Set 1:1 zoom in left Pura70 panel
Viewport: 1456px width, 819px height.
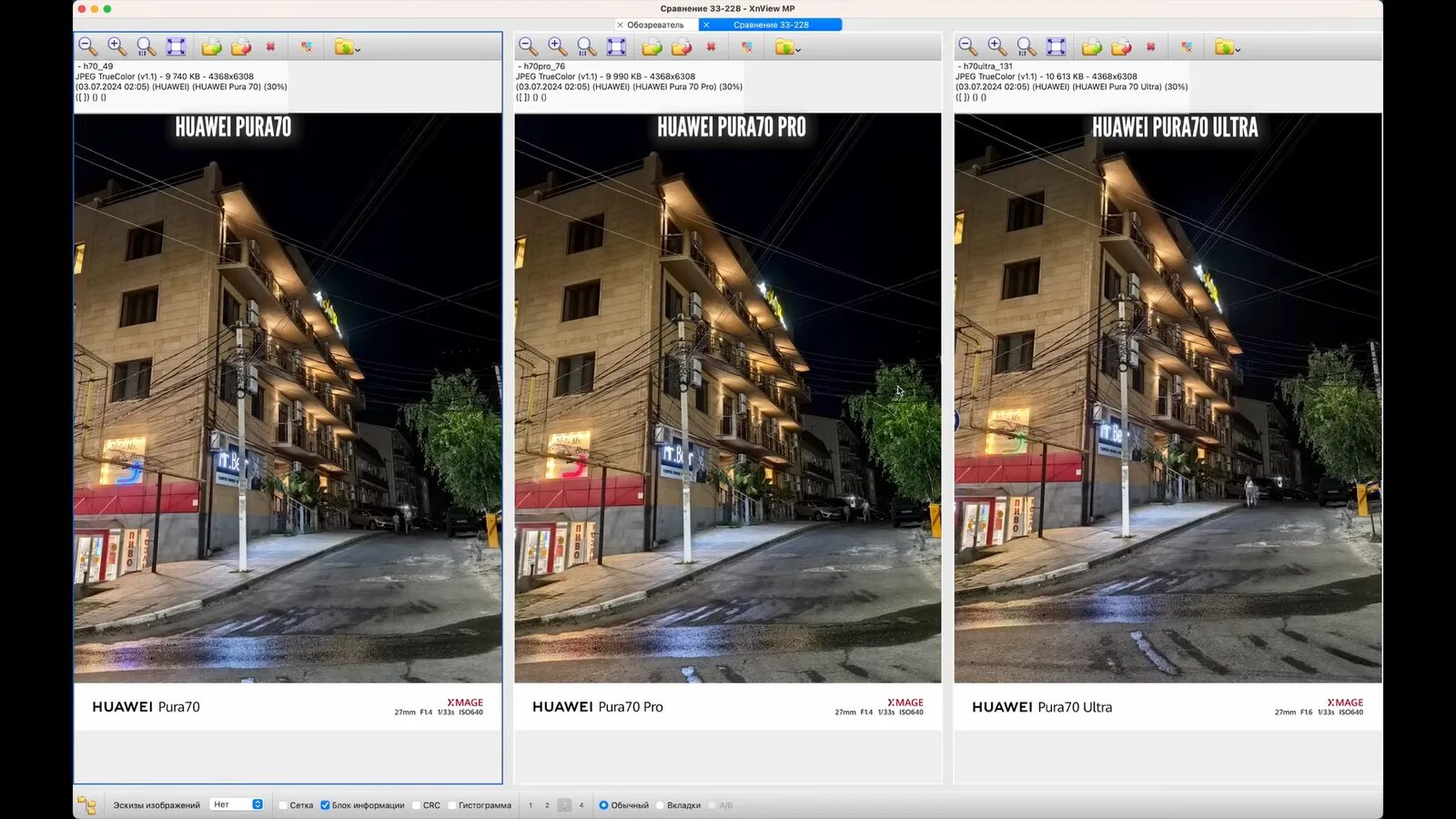pos(147,46)
